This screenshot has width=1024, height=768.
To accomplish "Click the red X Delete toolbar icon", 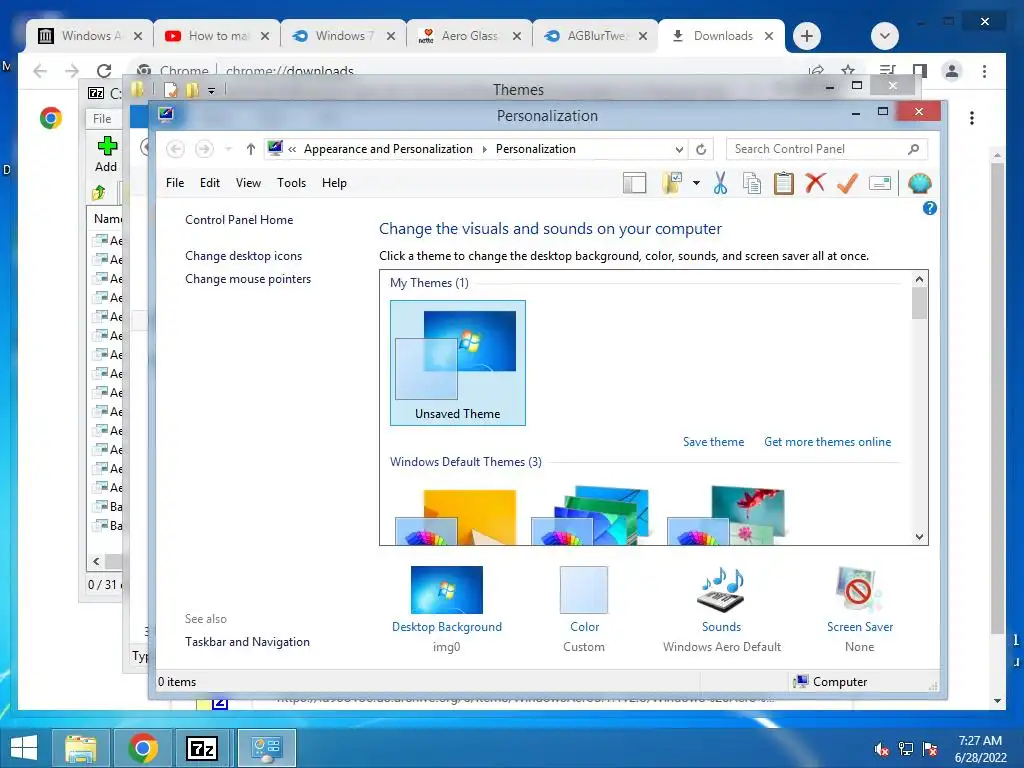I will tap(815, 183).
